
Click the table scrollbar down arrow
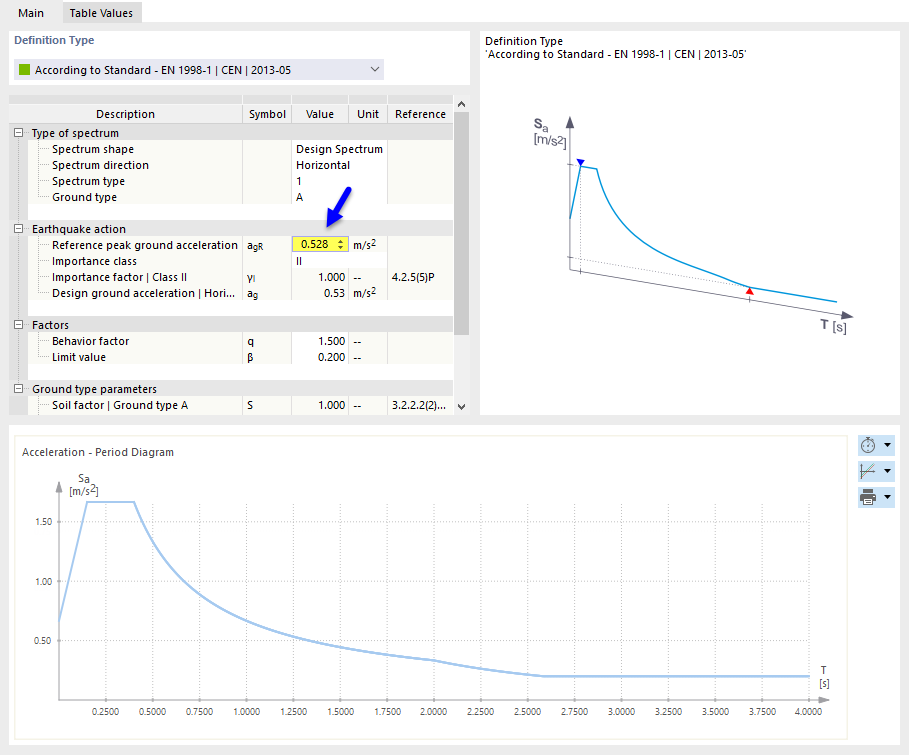460,406
